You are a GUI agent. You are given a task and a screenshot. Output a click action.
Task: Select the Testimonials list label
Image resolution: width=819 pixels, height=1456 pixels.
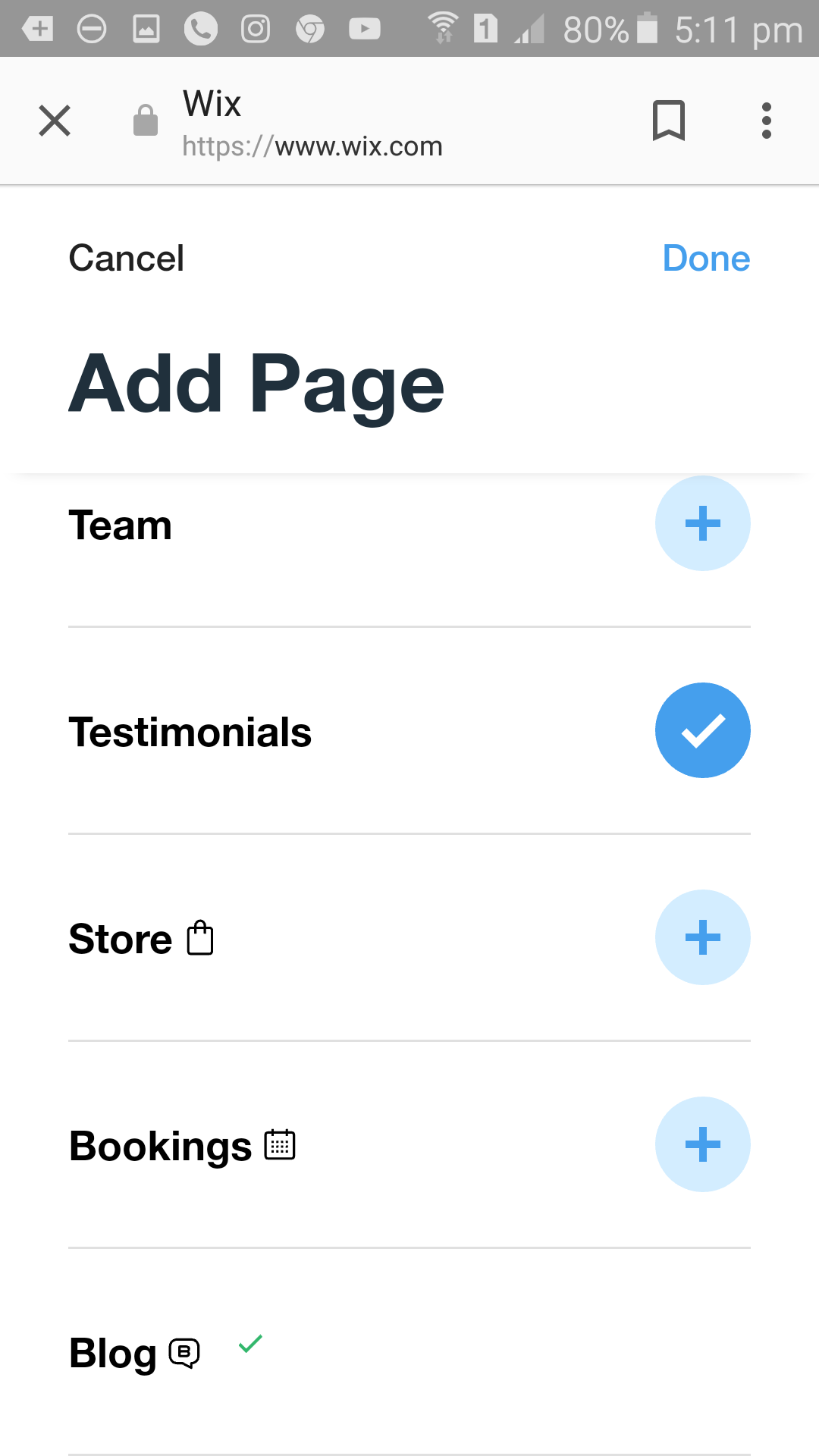pos(190,733)
